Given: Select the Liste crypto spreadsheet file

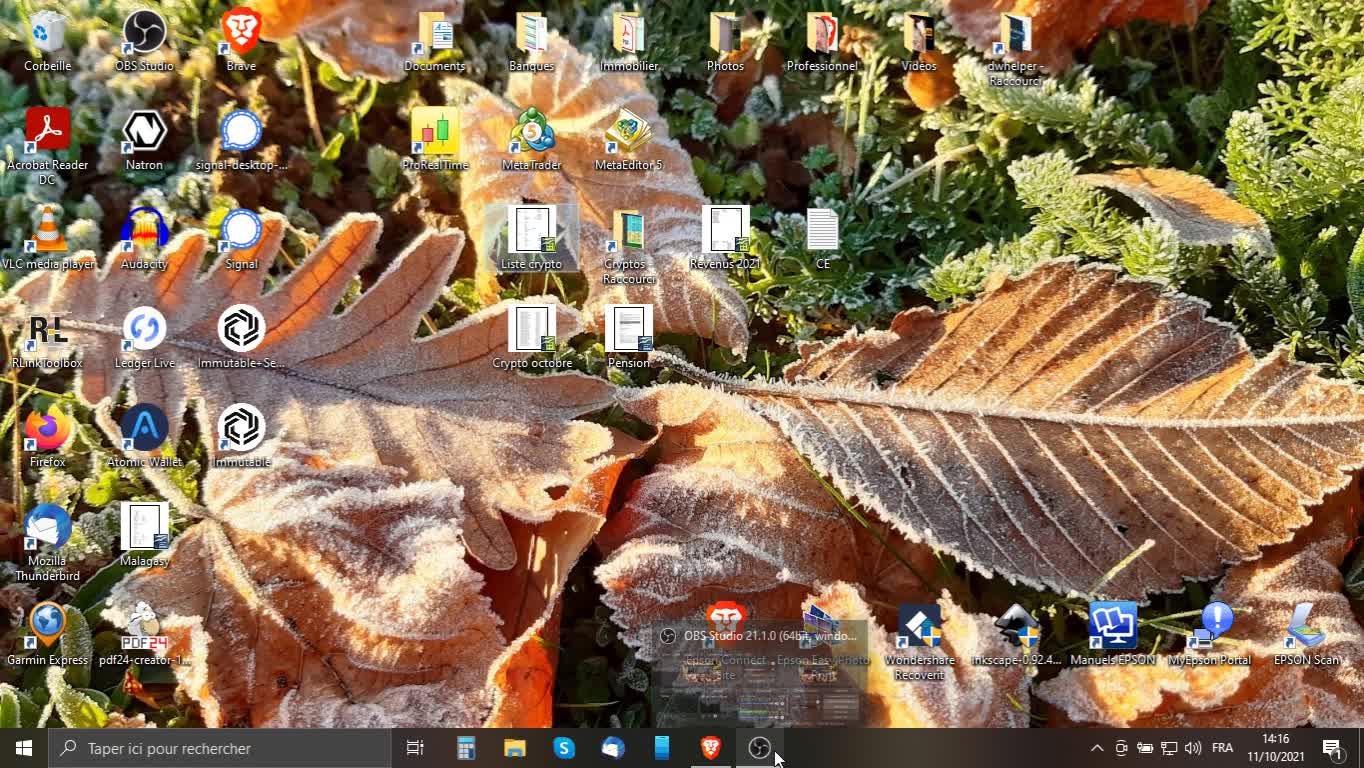Looking at the screenshot, I should (x=531, y=239).
